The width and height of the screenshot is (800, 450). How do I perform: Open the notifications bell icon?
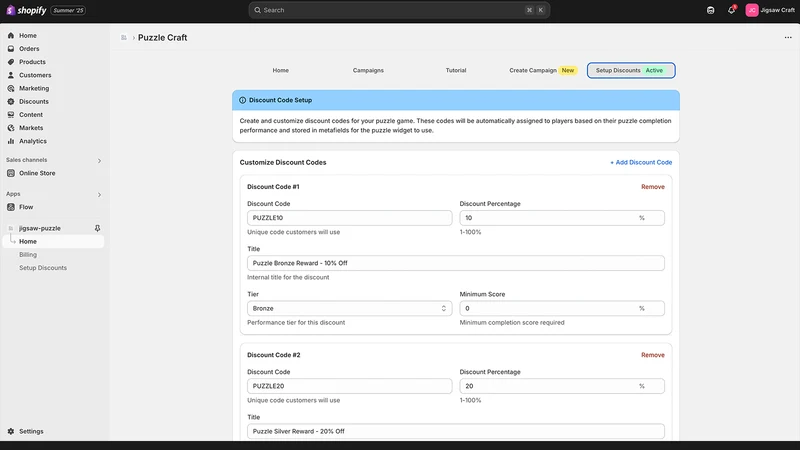pyautogui.click(x=731, y=10)
